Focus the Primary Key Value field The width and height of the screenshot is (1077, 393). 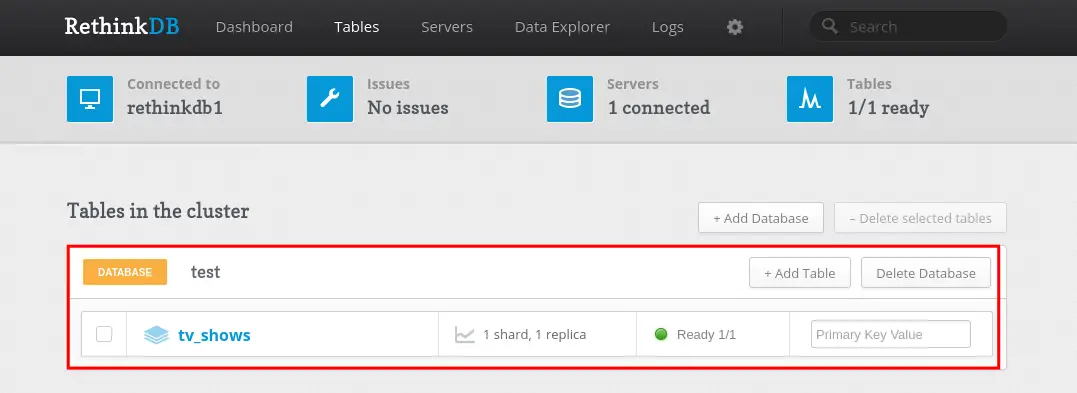[x=891, y=334]
